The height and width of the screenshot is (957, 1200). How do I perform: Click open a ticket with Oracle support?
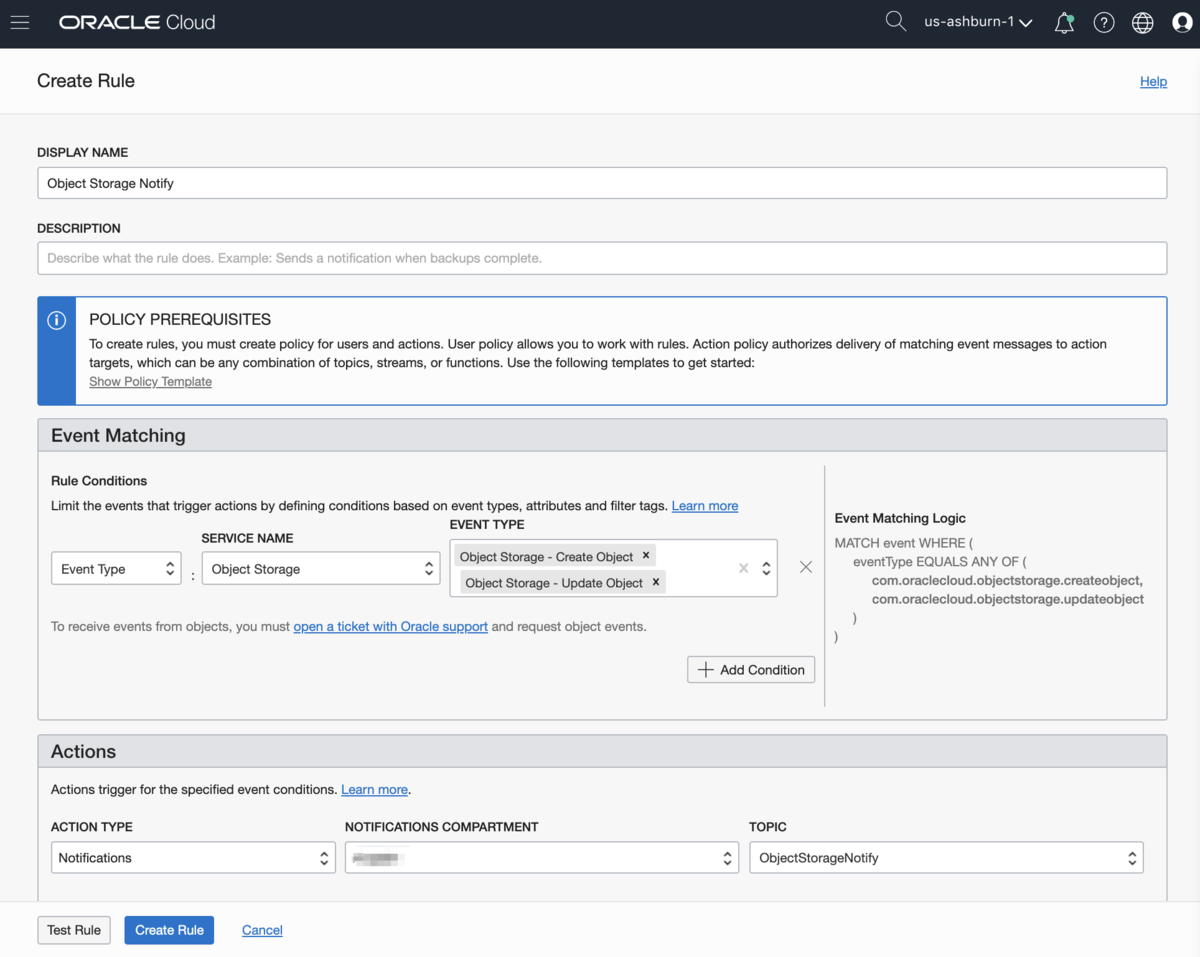391,626
